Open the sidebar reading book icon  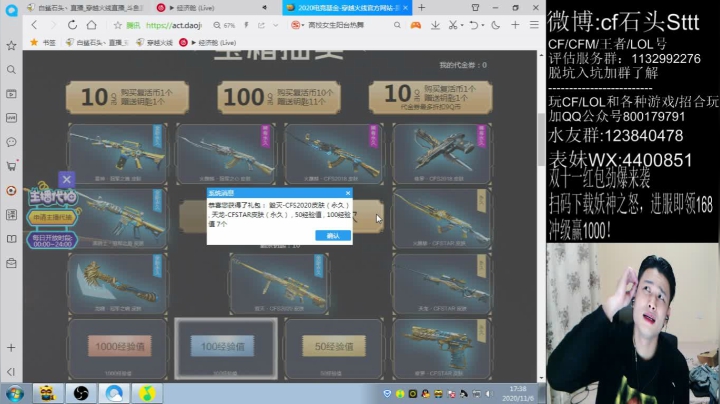11,239
